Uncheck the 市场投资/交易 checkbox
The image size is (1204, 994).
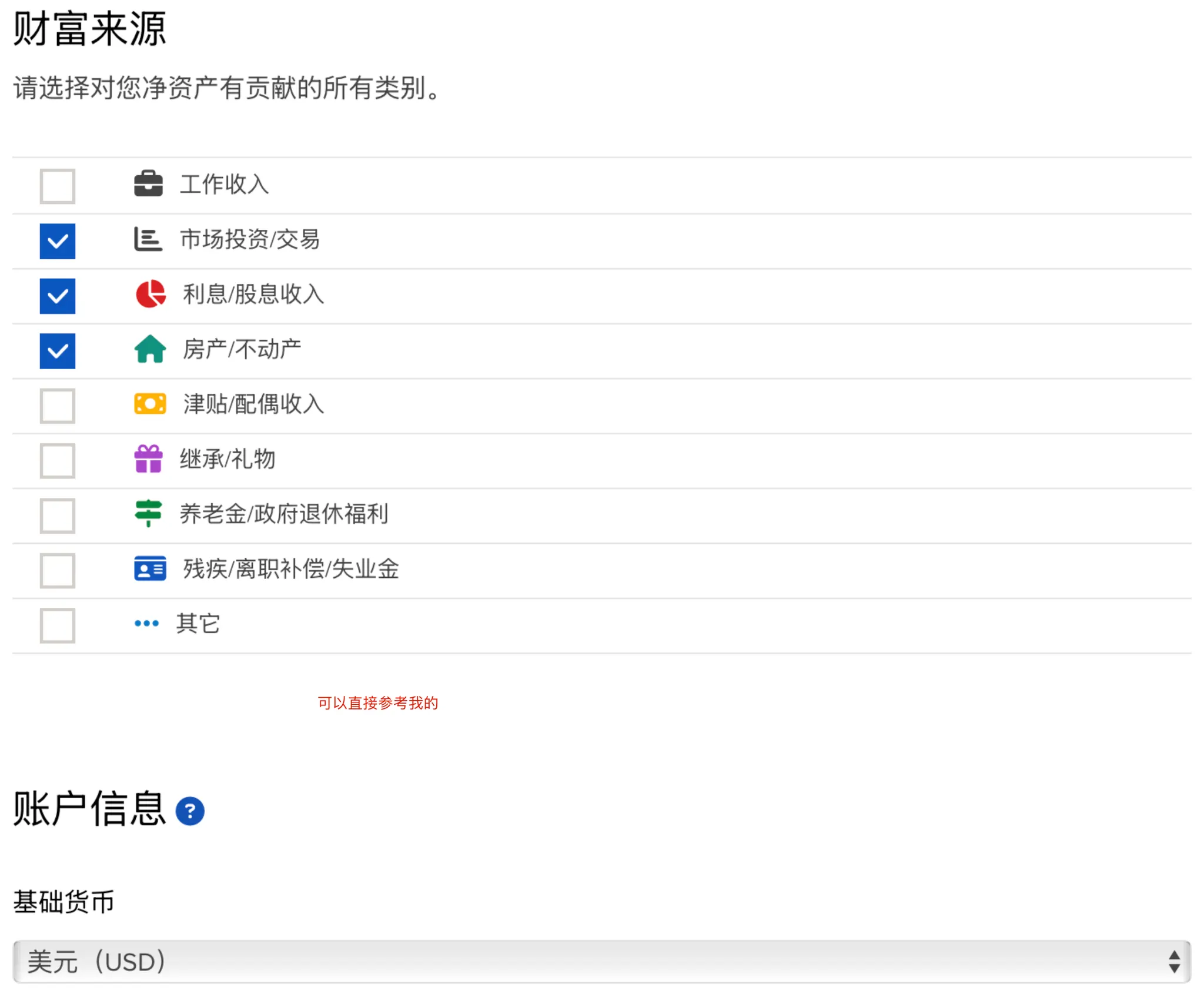click(x=58, y=241)
